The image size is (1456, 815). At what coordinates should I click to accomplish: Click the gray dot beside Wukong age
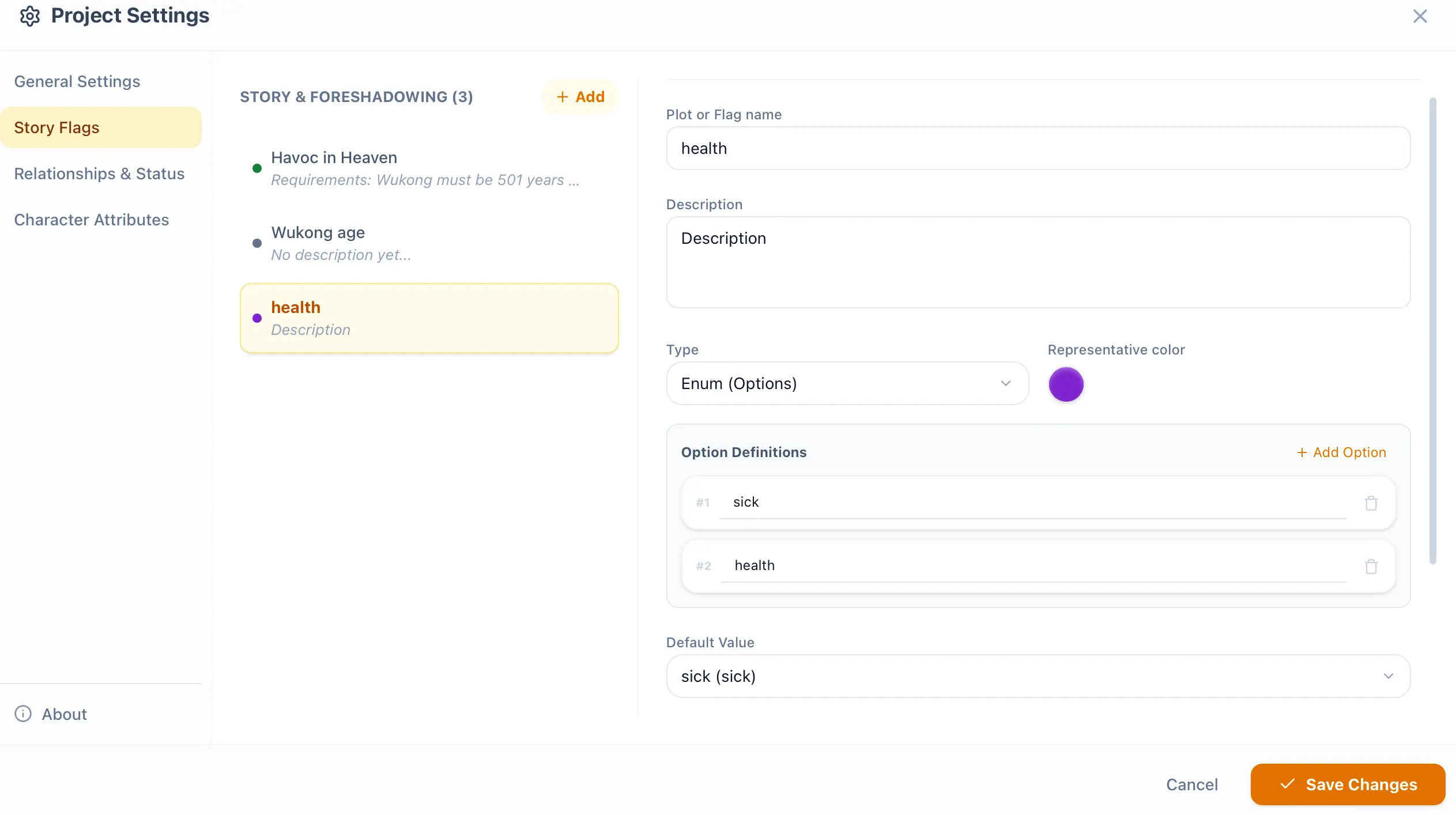[257, 243]
